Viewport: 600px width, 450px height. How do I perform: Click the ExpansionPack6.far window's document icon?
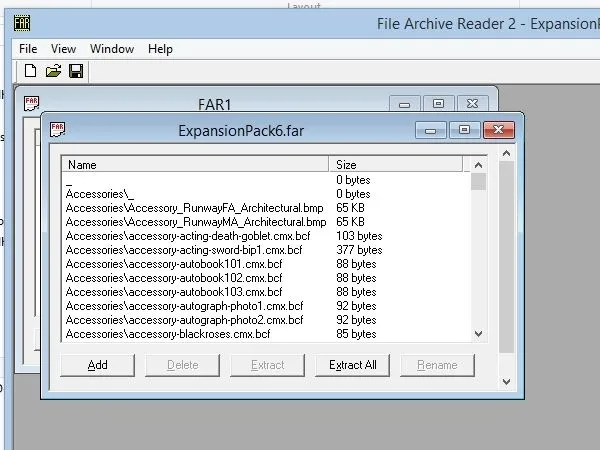pos(57,129)
